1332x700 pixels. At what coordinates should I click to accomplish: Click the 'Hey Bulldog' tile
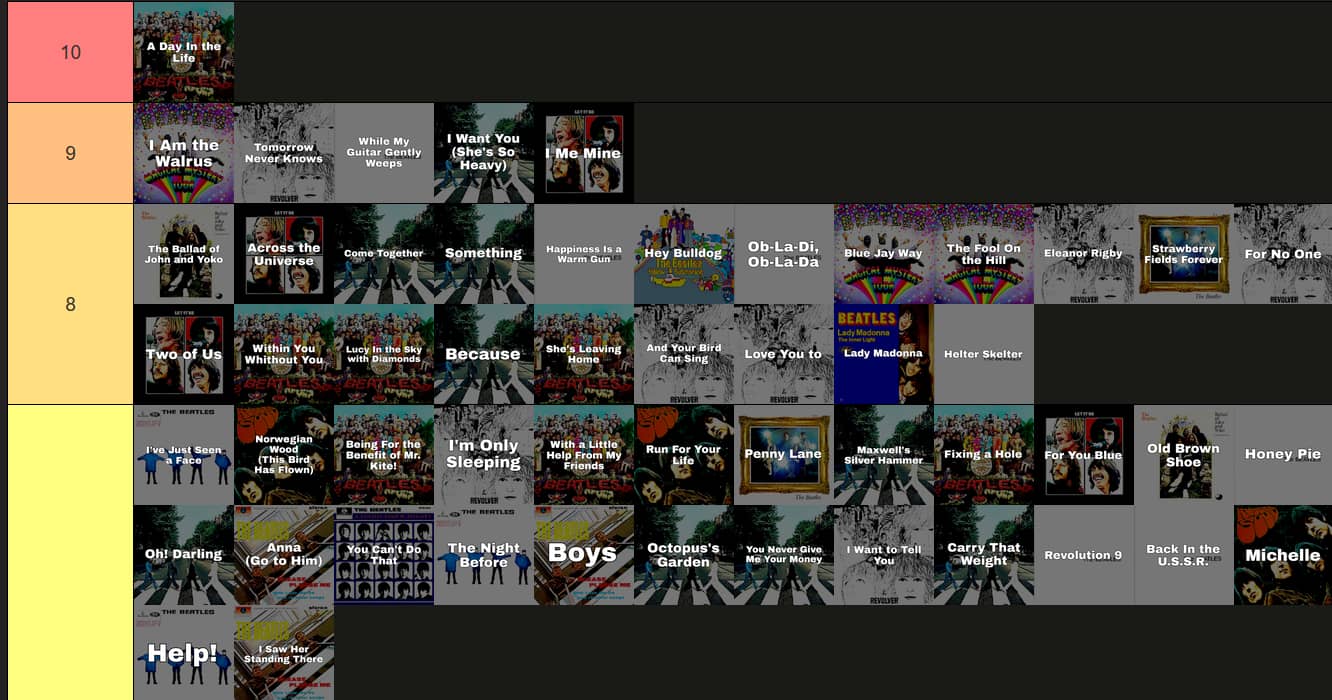[x=684, y=254]
